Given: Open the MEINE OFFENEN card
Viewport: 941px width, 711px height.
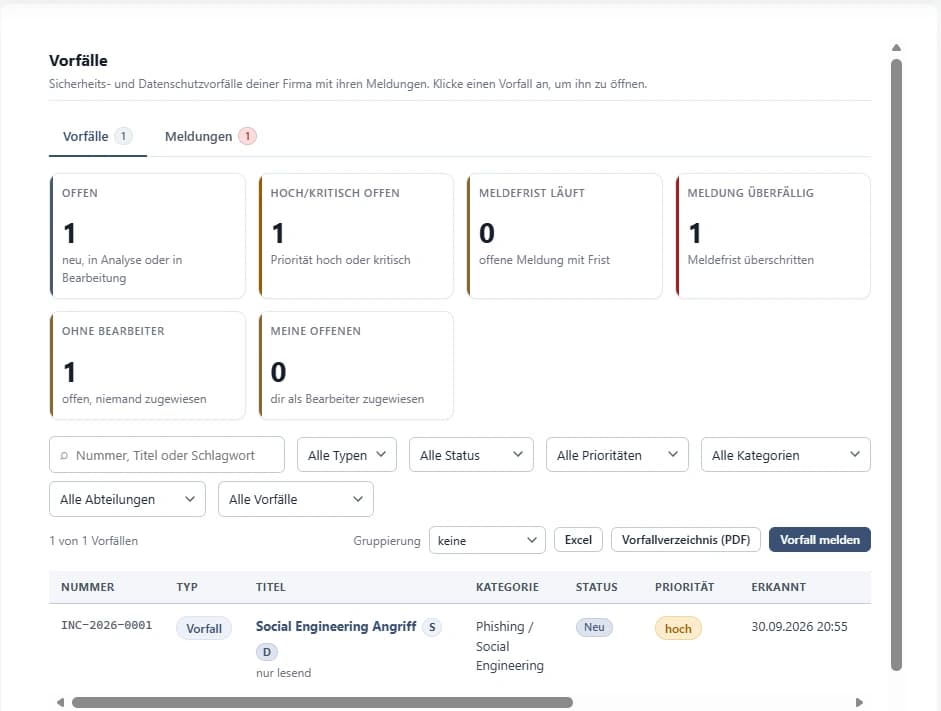Looking at the screenshot, I should 356,365.
